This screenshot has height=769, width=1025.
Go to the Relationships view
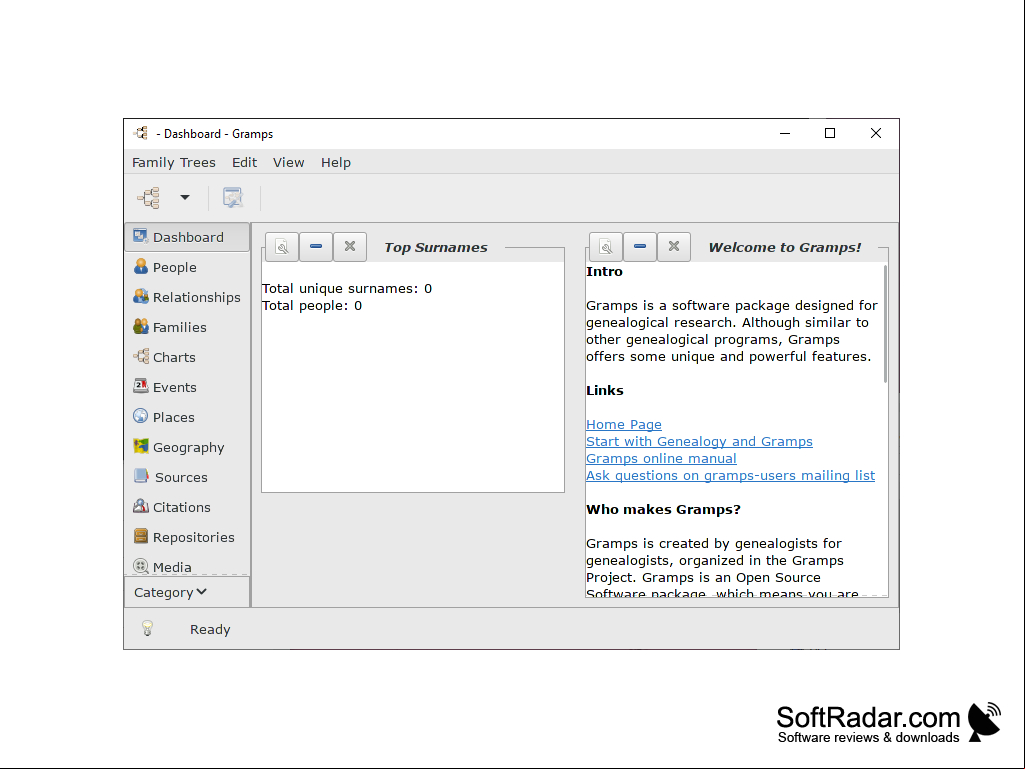point(187,297)
